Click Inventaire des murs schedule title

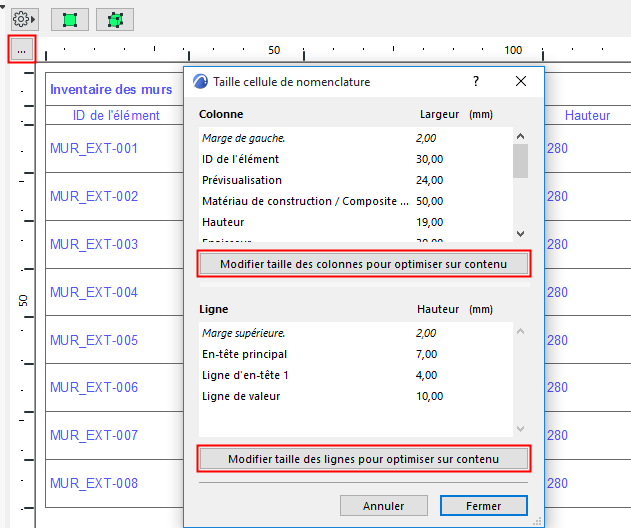click(x=111, y=89)
